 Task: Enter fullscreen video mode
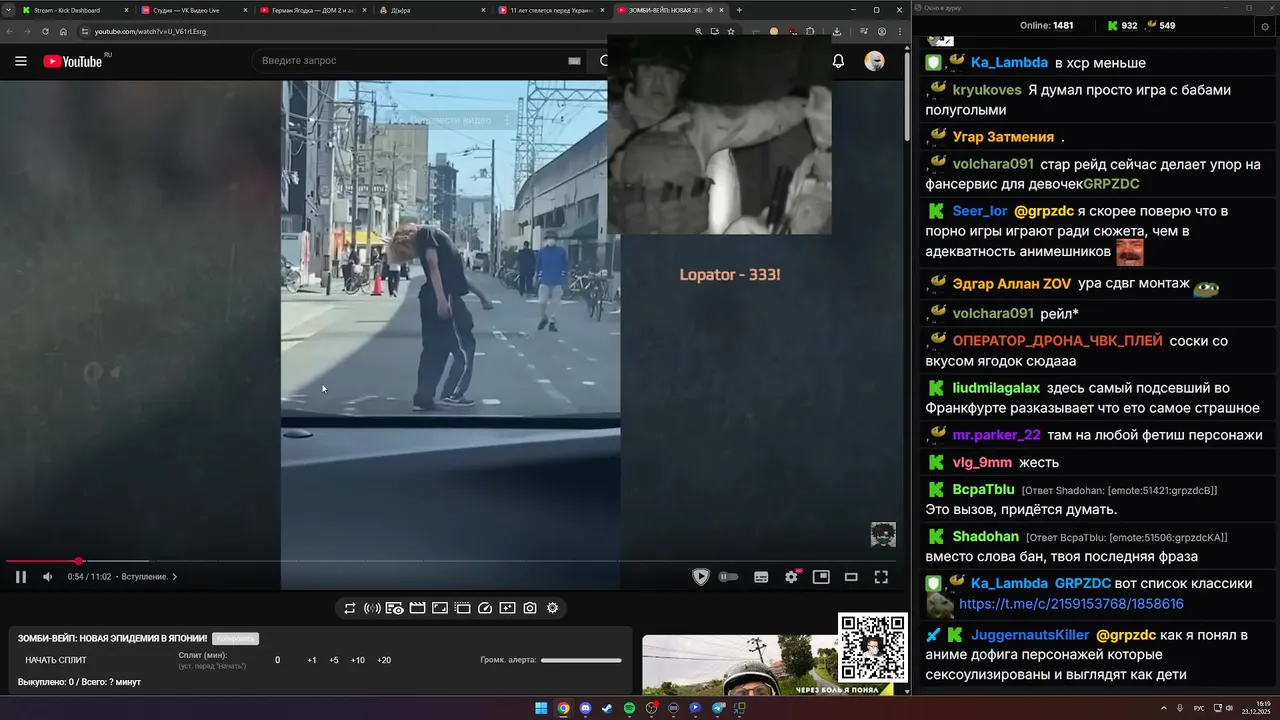tap(881, 577)
